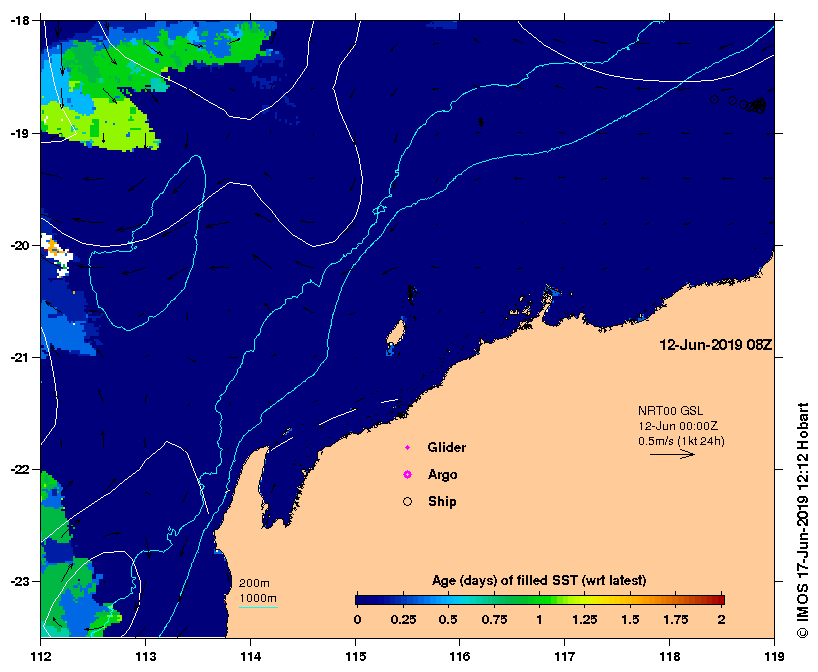This screenshot has width=818, height=672.
Task: Click the Glider legend diamond symbol
Action: (x=407, y=448)
